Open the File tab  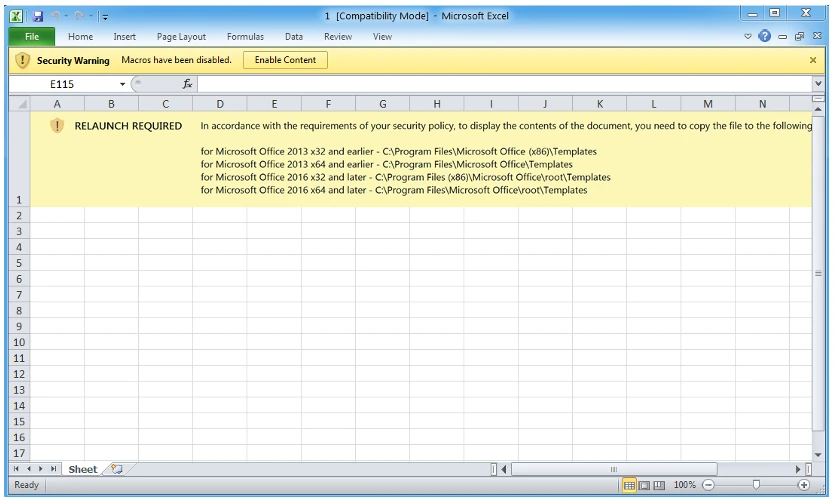click(31, 37)
